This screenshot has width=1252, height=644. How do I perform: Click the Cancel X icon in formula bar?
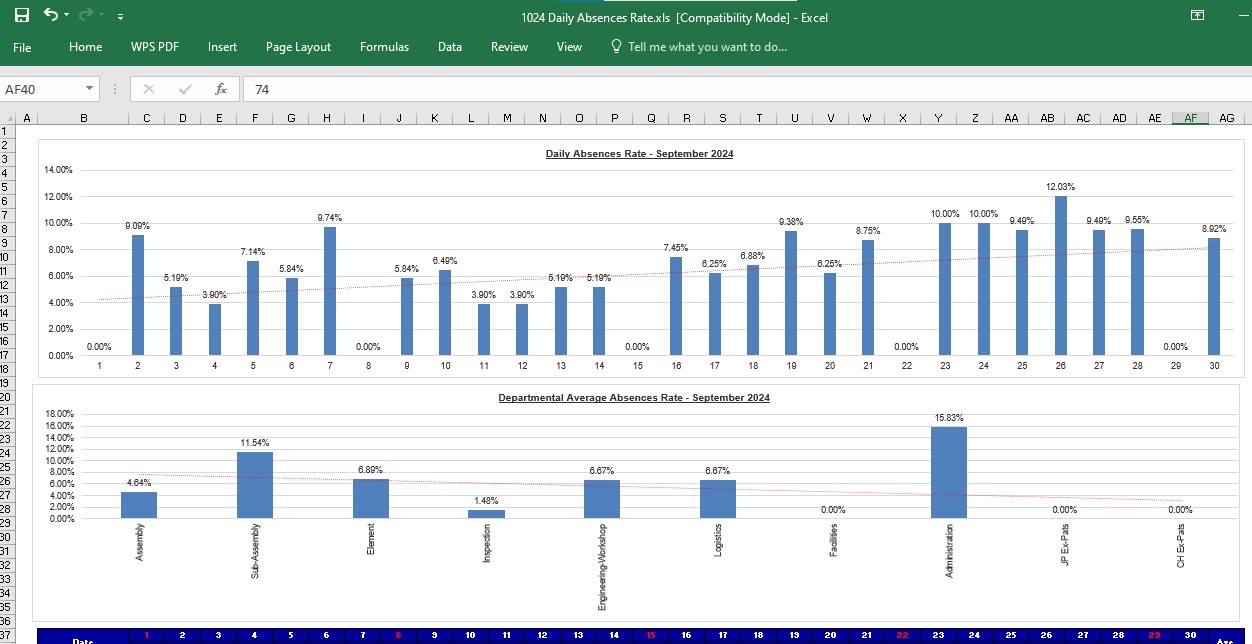tap(149, 89)
